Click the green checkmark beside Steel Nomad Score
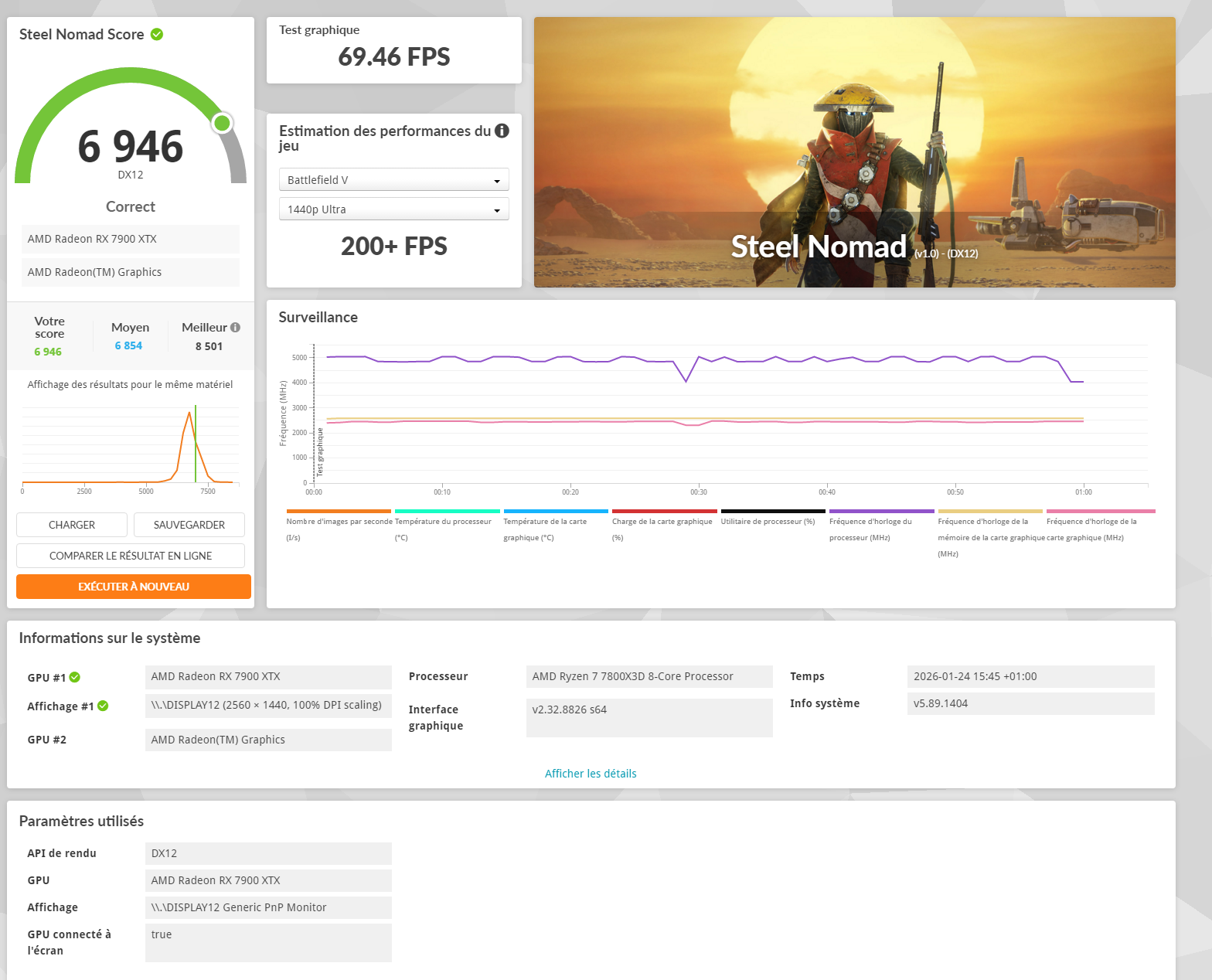Image resolution: width=1212 pixels, height=980 pixels. (x=157, y=35)
